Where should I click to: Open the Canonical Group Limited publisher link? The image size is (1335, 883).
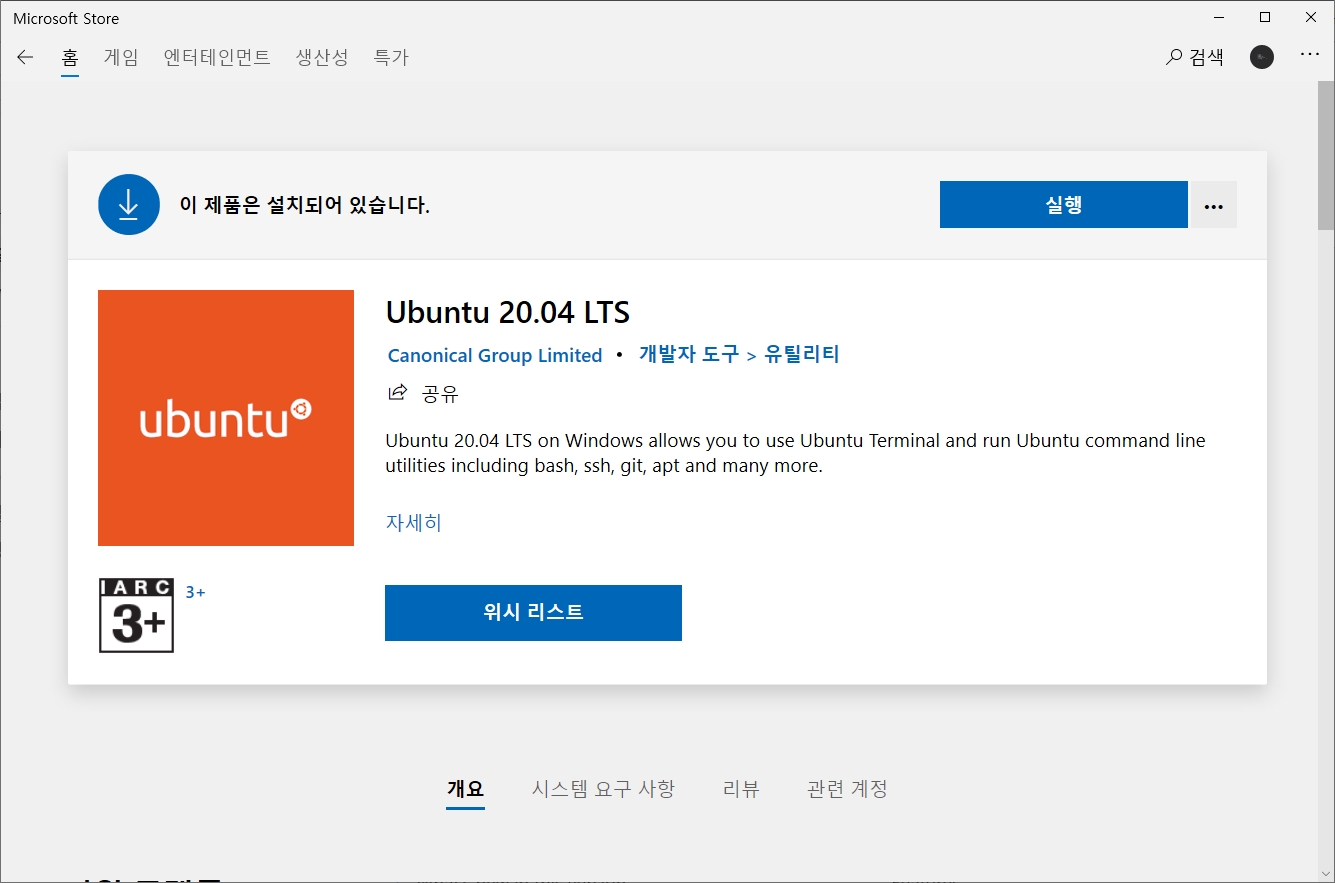point(495,355)
